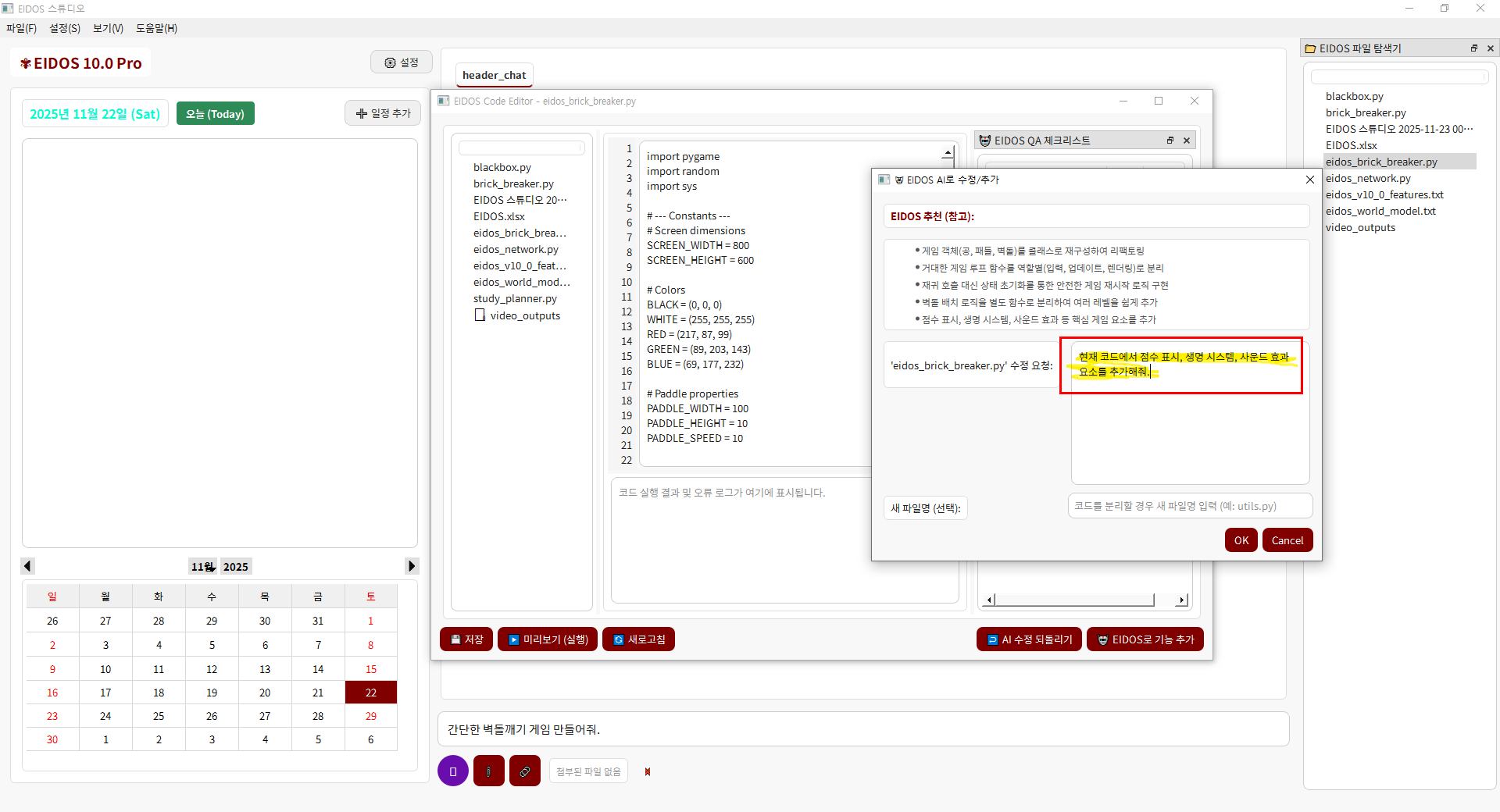Undock the EIDOS 파일 탐색기 panel
This screenshot has height=812, width=1500.
(x=1473, y=48)
